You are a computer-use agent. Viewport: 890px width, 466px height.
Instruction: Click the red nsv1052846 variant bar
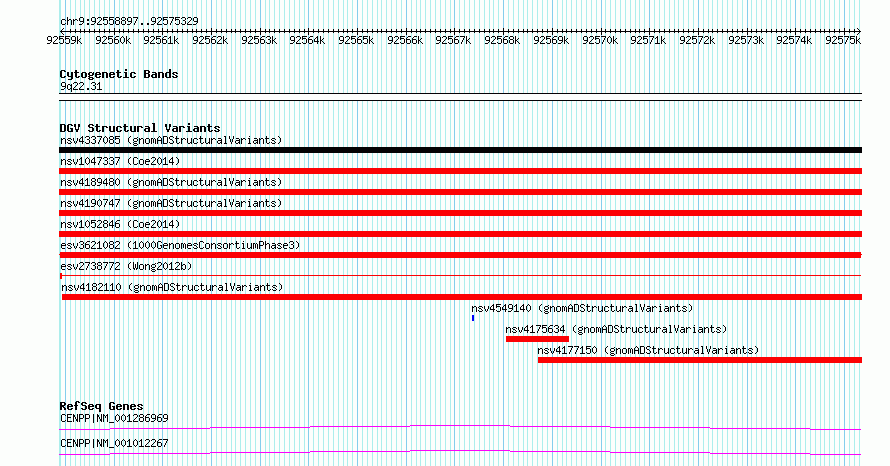pos(460,234)
